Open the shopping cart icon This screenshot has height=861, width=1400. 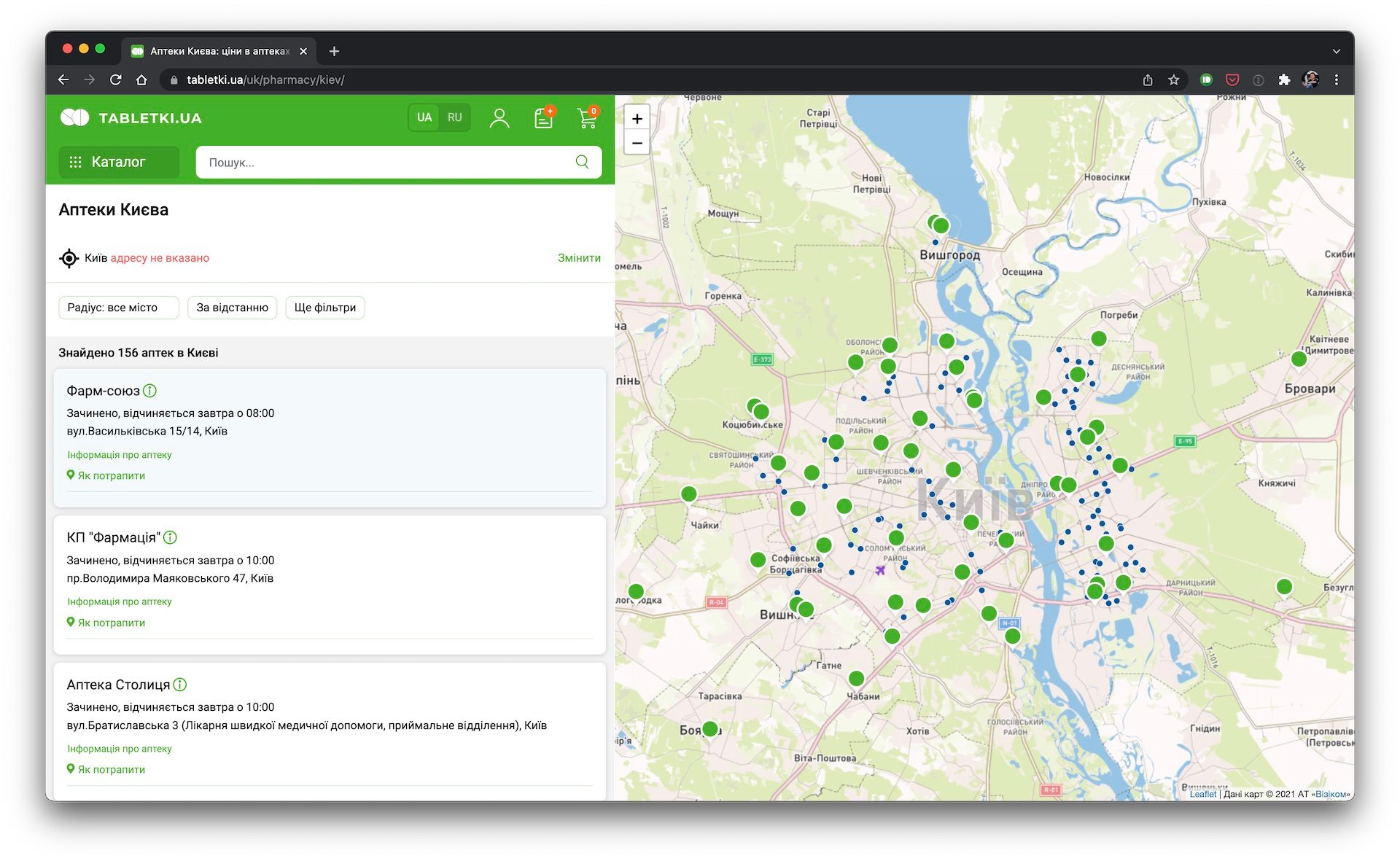pyautogui.click(x=587, y=118)
